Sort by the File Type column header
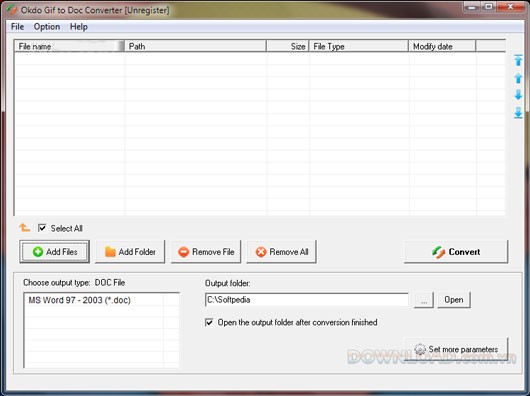This screenshot has height=396, width=530. tap(359, 46)
